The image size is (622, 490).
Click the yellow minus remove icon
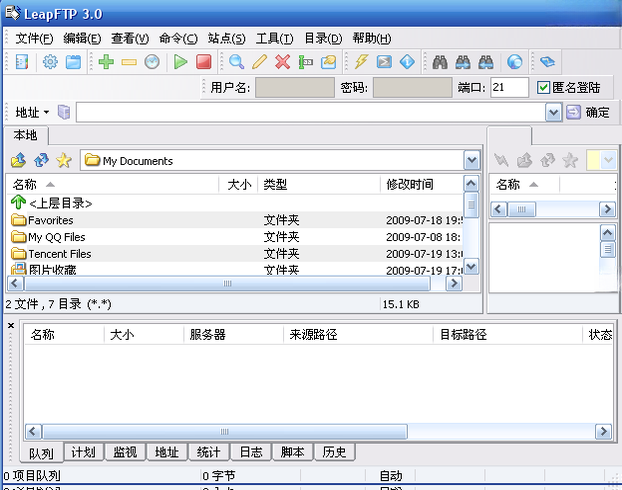(x=129, y=62)
